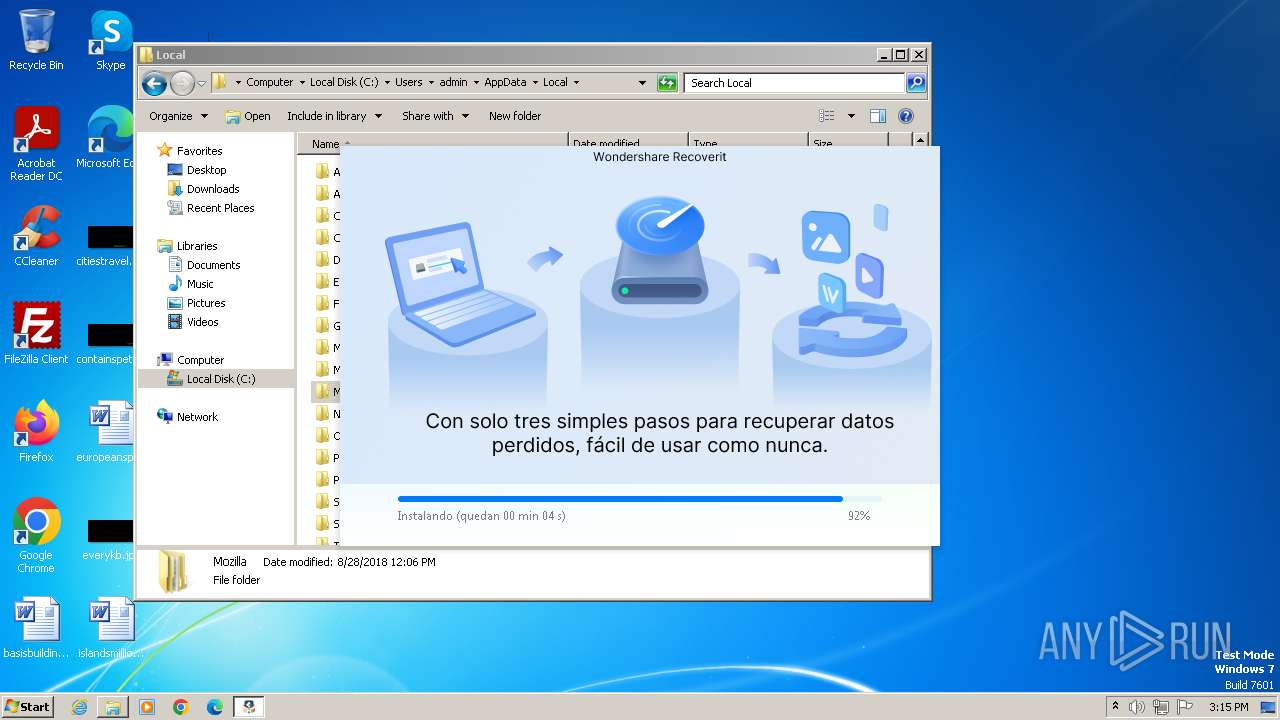Change the view using the views icon
The image size is (1280, 720).
[x=827, y=116]
